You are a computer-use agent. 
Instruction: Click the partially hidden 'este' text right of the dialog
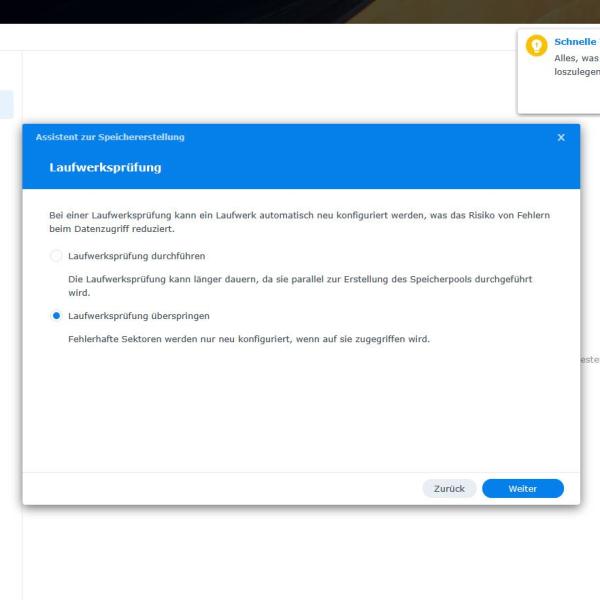(590, 360)
